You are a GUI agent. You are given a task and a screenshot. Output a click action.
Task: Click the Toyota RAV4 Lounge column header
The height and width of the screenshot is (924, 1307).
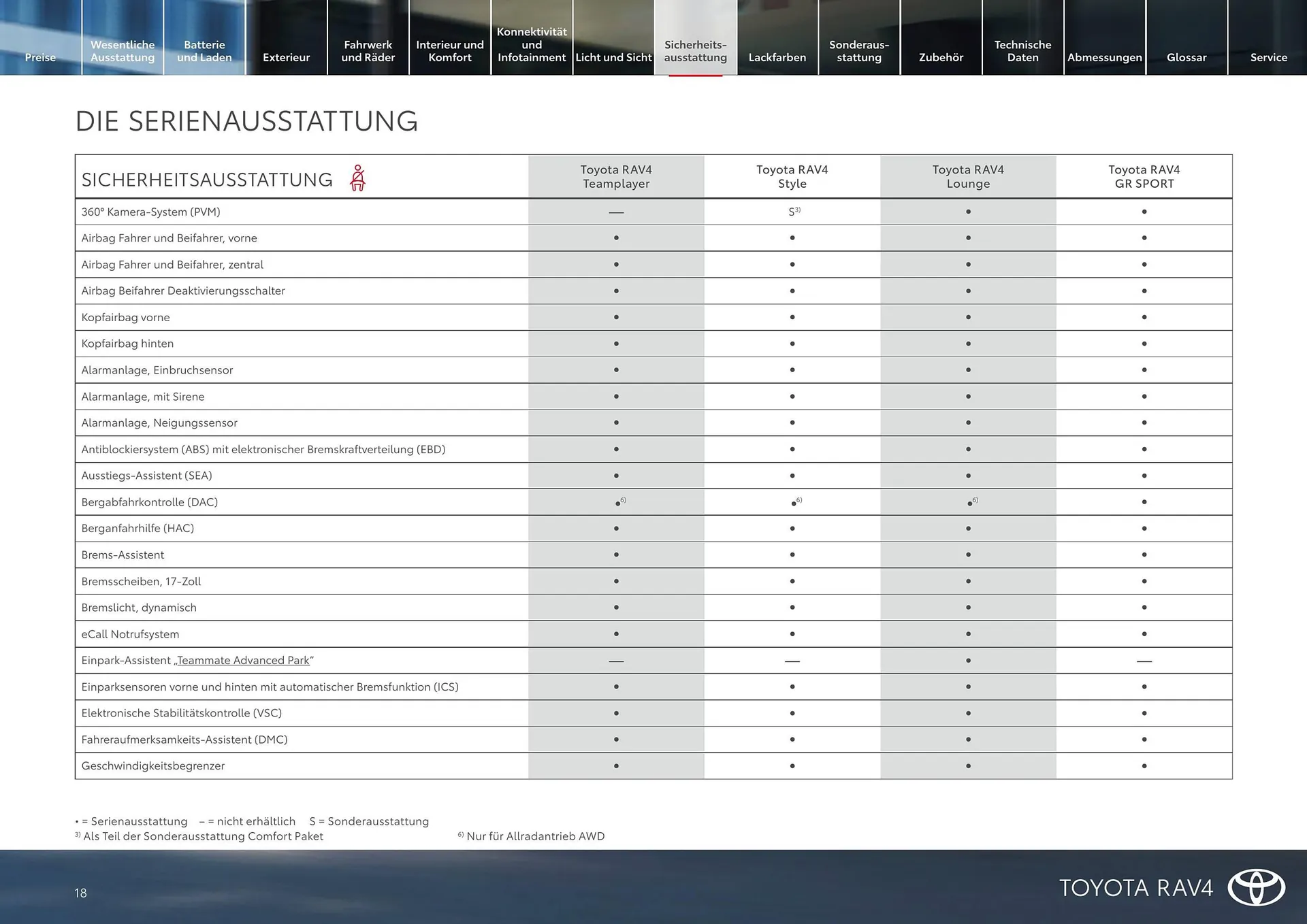[x=968, y=177]
